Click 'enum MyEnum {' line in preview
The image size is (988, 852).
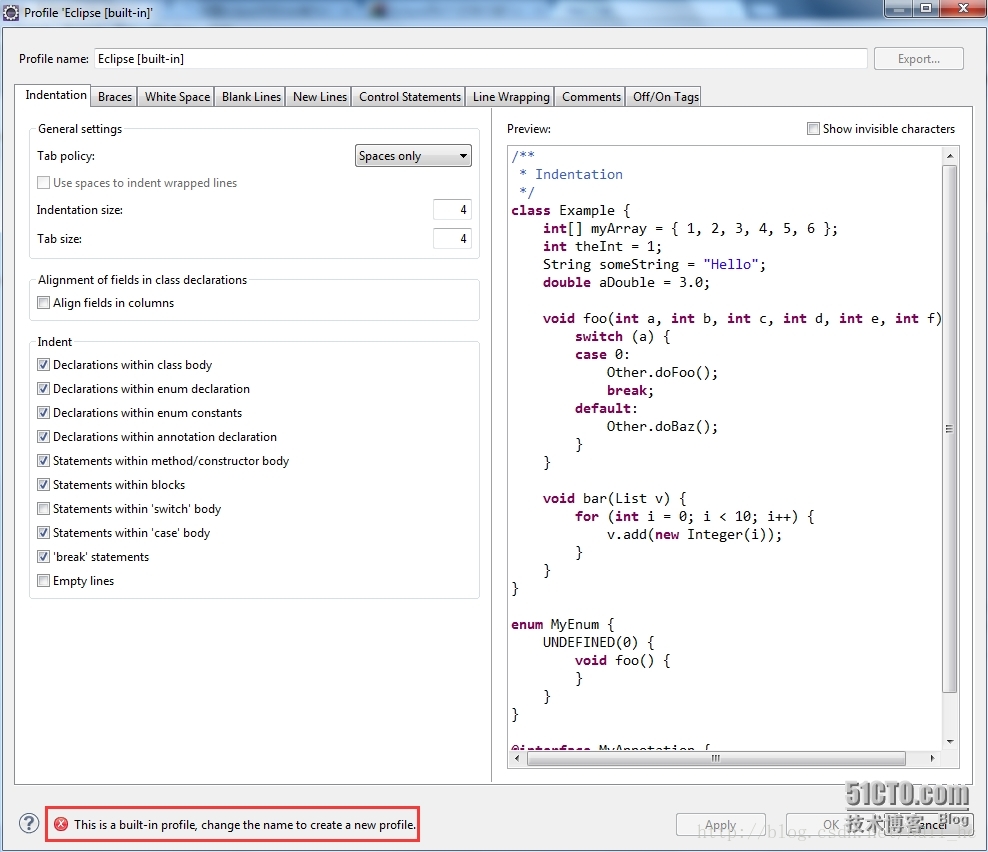point(562,625)
